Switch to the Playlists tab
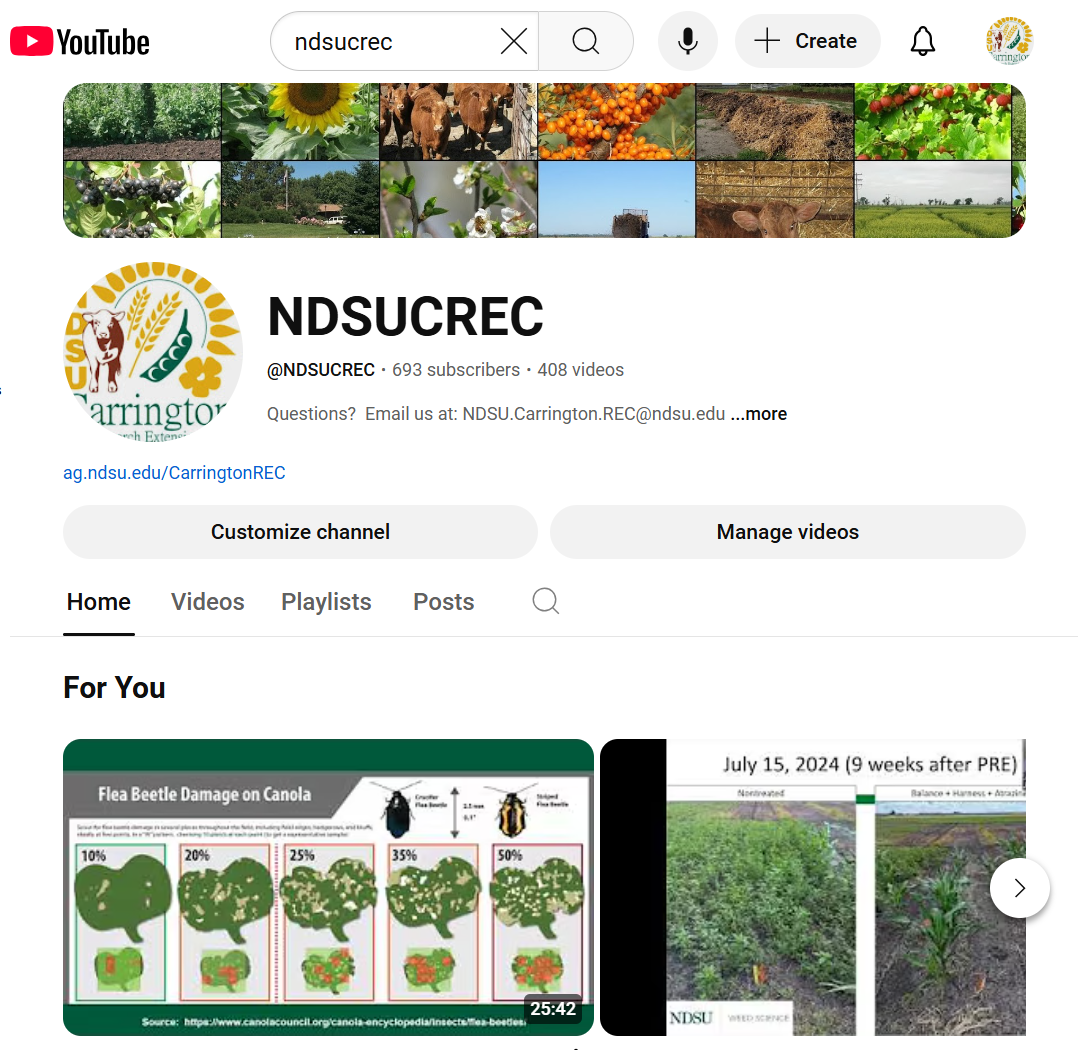 point(326,602)
